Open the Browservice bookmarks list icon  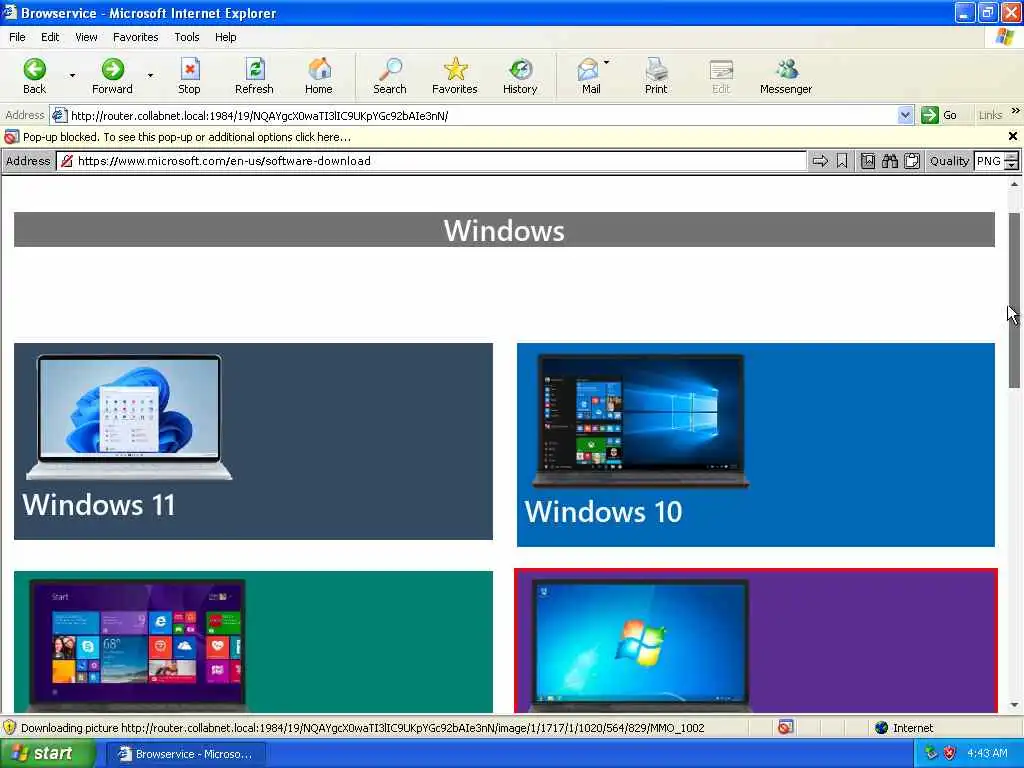coord(868,161)
